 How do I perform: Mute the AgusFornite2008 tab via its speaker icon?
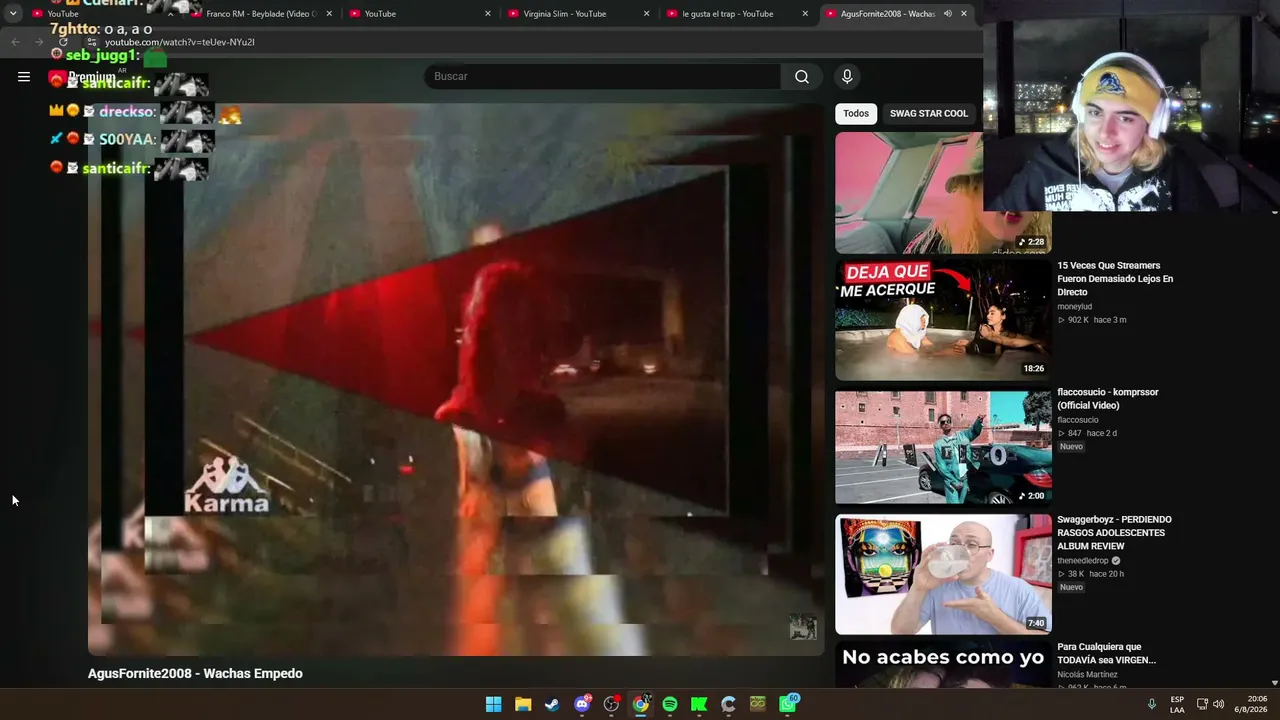coord(947,14)
